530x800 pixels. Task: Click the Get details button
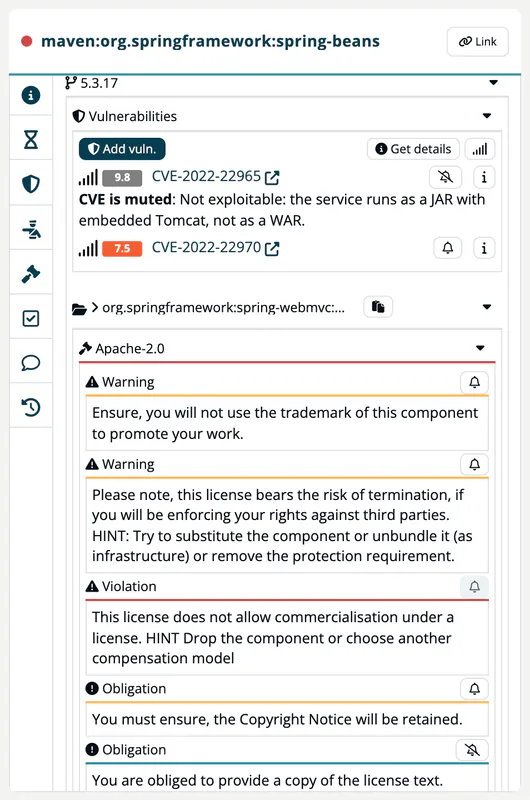[x=413, y=149]
